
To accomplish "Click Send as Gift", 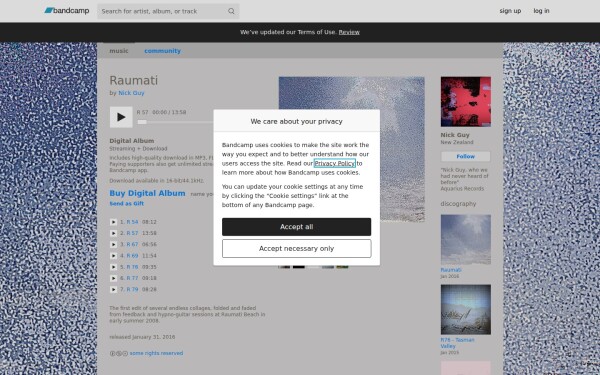I will pos(127,204).
